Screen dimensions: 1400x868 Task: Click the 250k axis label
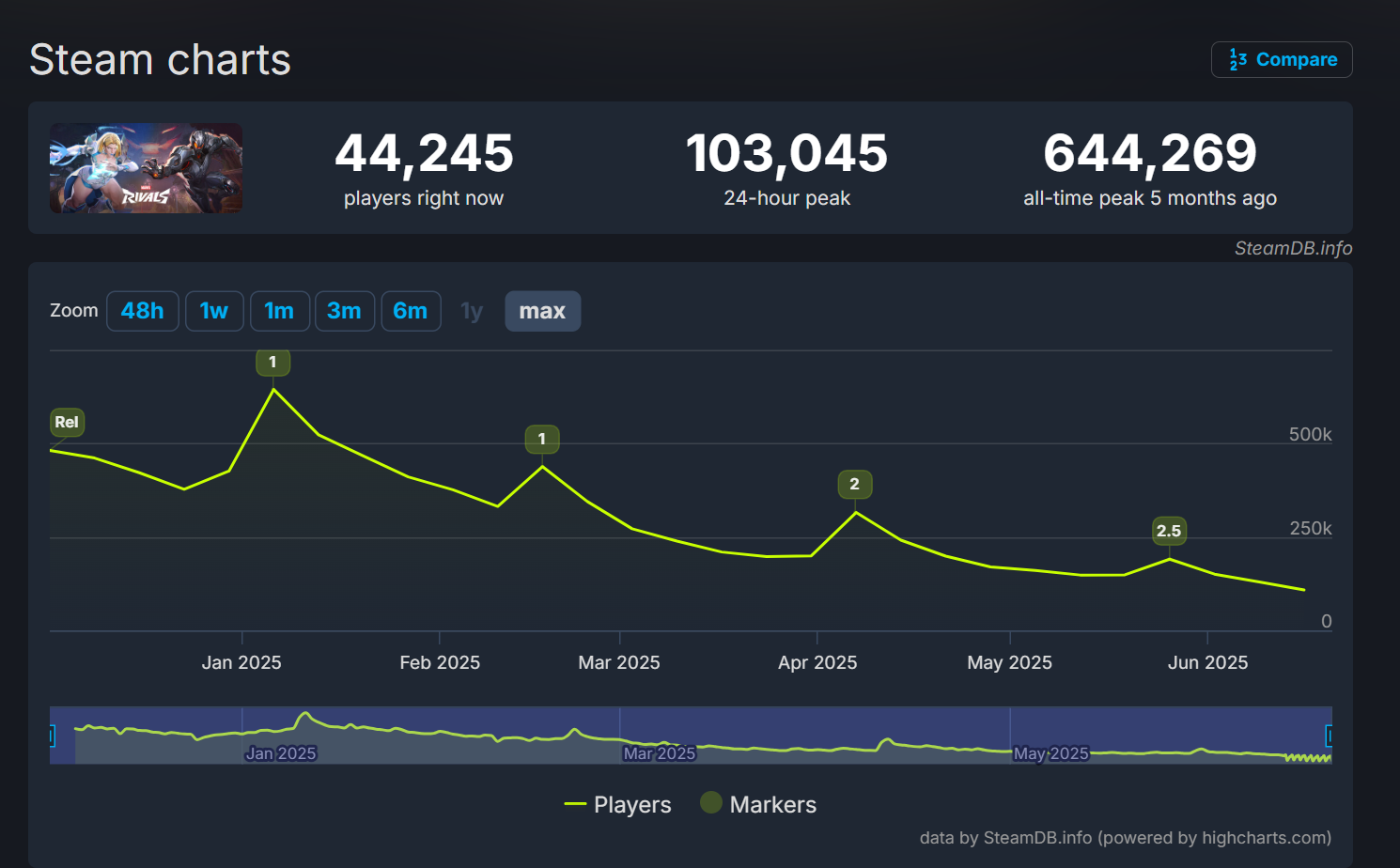click(x=1311, y=528)
